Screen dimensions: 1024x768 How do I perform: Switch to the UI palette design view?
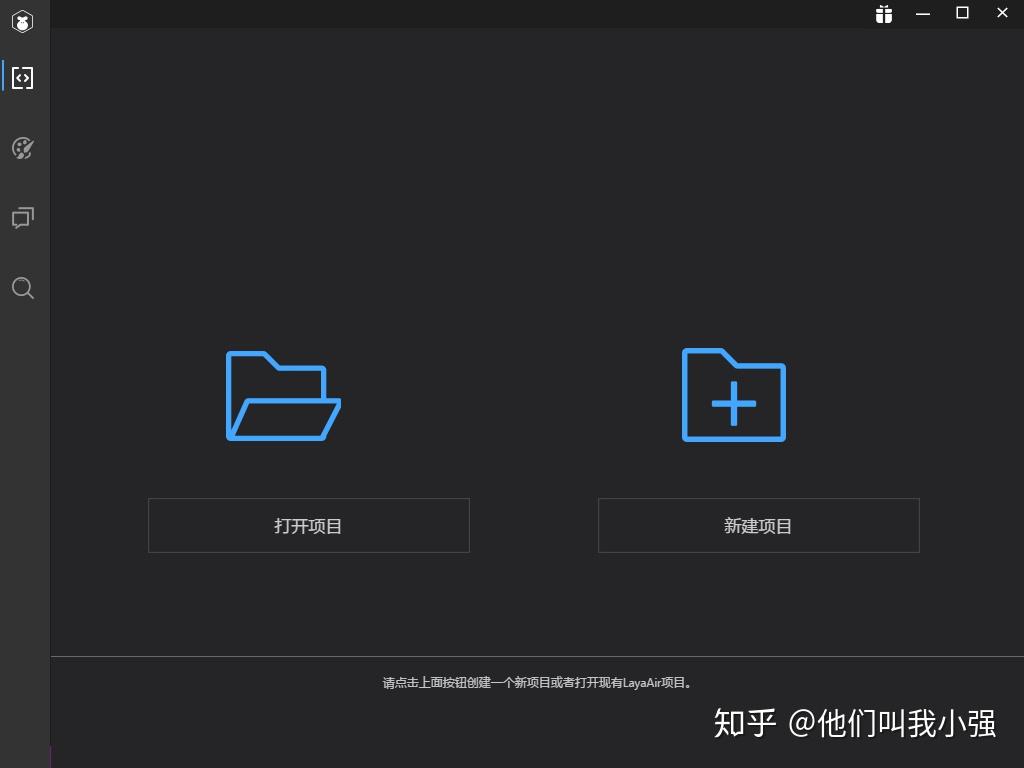[x=22, y=148]
